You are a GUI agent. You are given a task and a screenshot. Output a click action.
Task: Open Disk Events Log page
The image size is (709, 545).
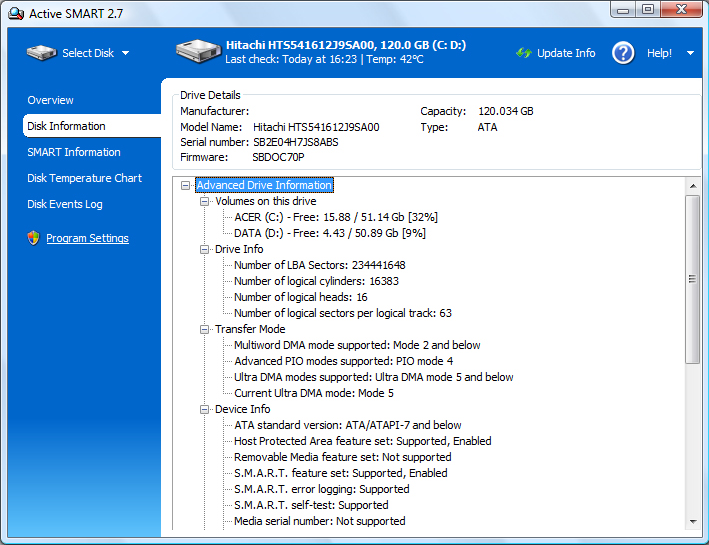point(65,204)
